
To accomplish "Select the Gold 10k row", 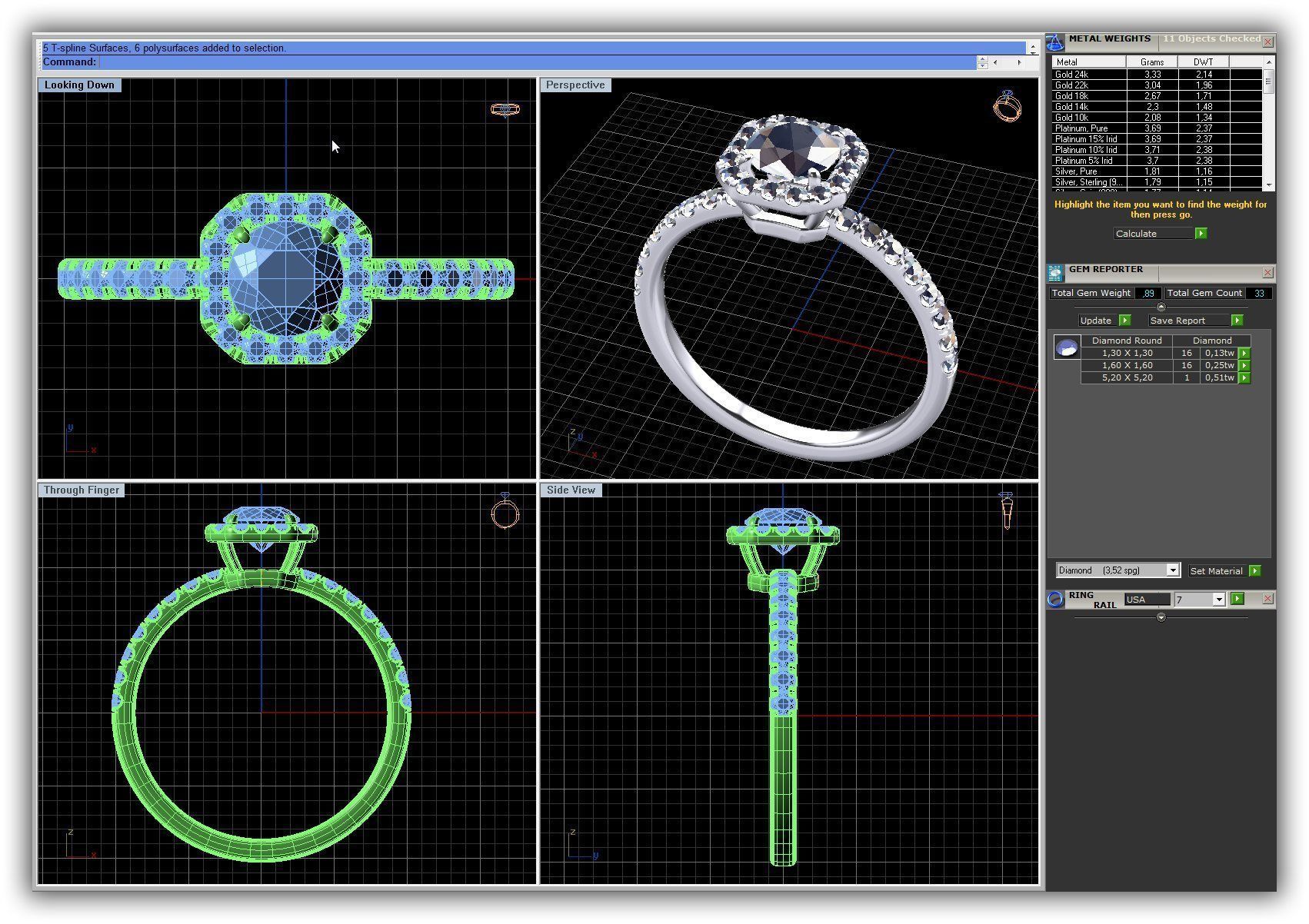I will coord(1157,118).
